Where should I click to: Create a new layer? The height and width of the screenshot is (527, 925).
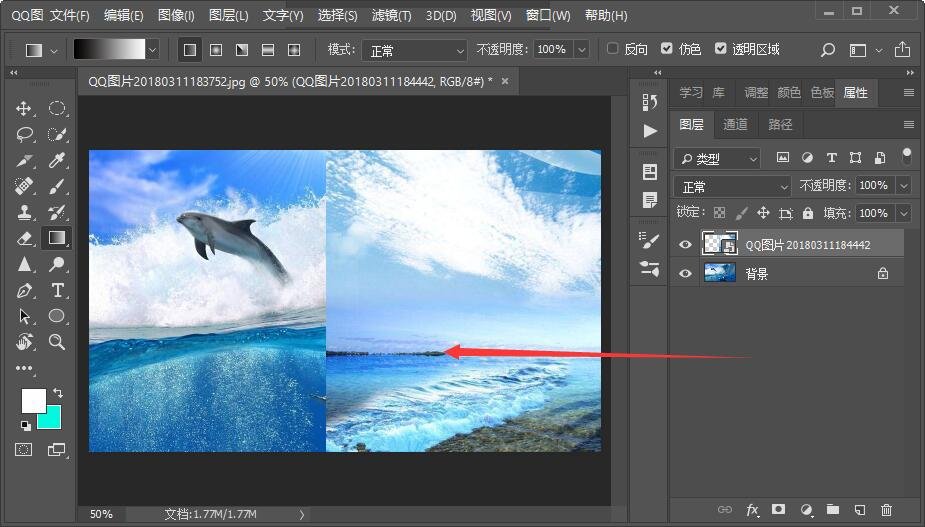click(860, 509)
